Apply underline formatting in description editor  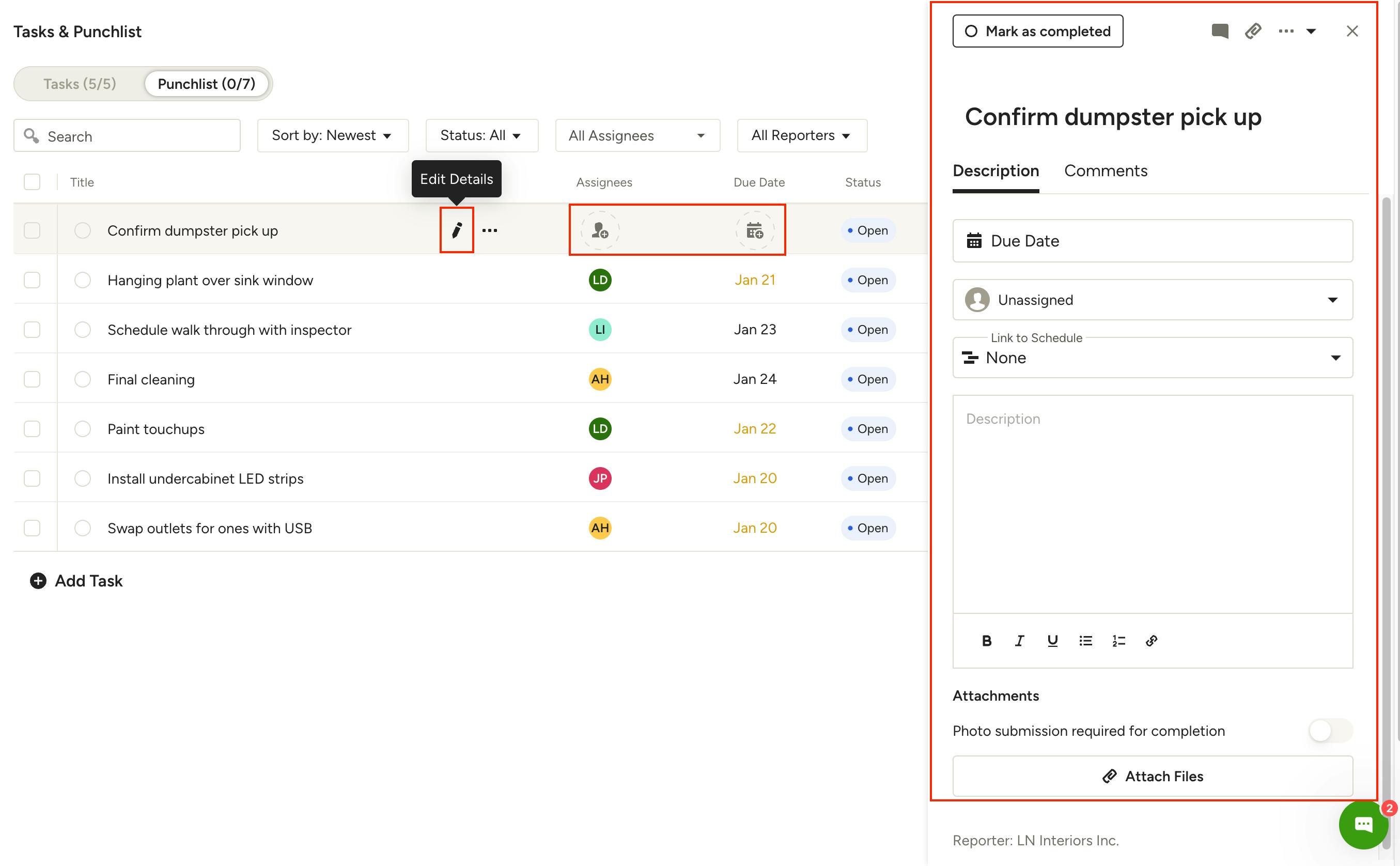point(1052,641)
